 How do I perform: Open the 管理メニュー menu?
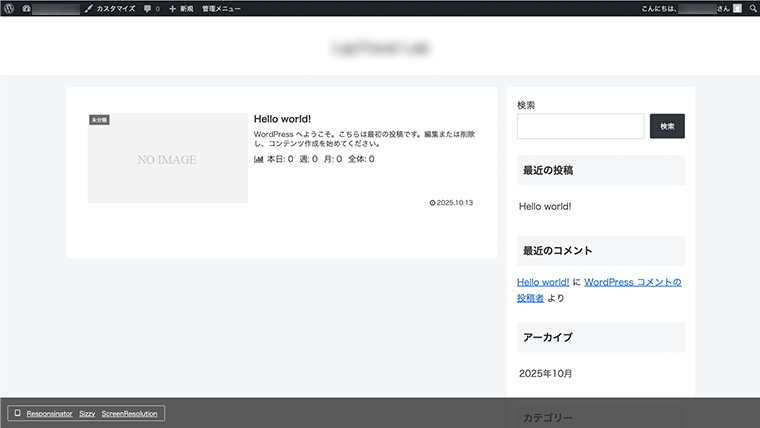click(x=221, y=8)
